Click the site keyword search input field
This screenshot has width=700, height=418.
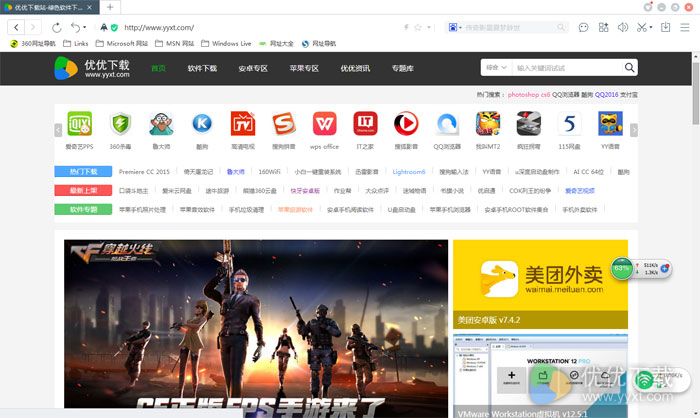[x=567, y=67]
